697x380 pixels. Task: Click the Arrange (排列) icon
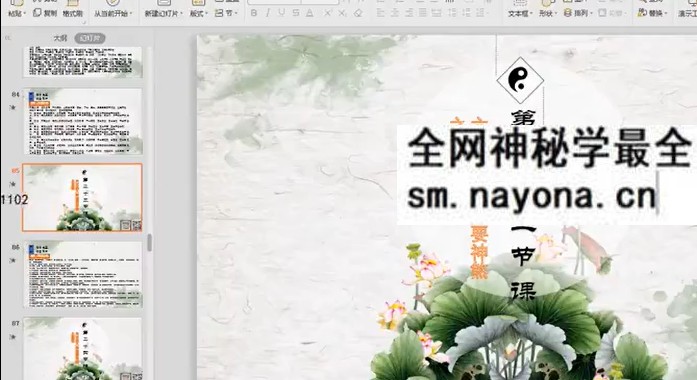tap(568, 13)
